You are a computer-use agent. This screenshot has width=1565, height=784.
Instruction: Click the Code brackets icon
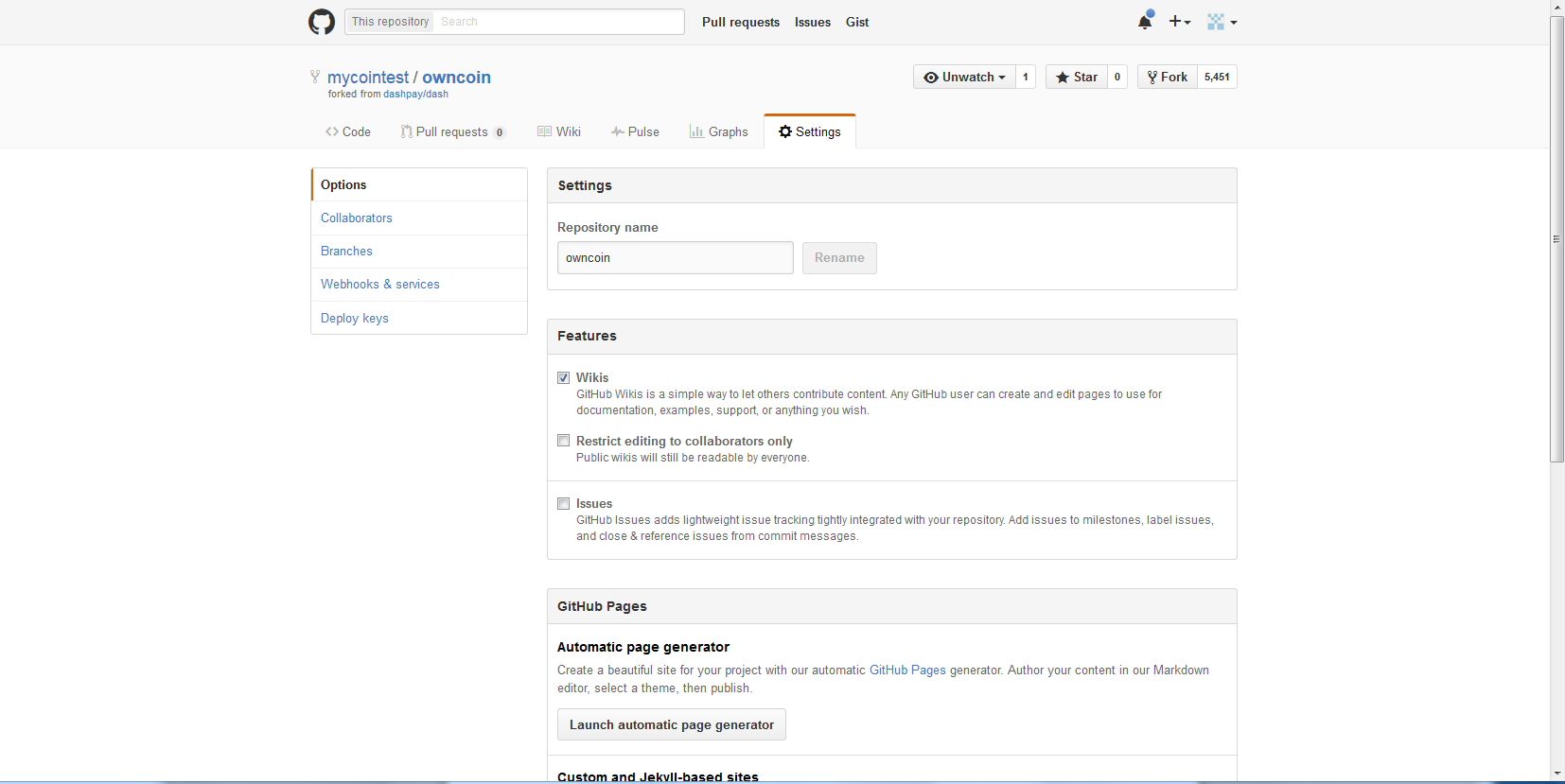coord(332,131)
